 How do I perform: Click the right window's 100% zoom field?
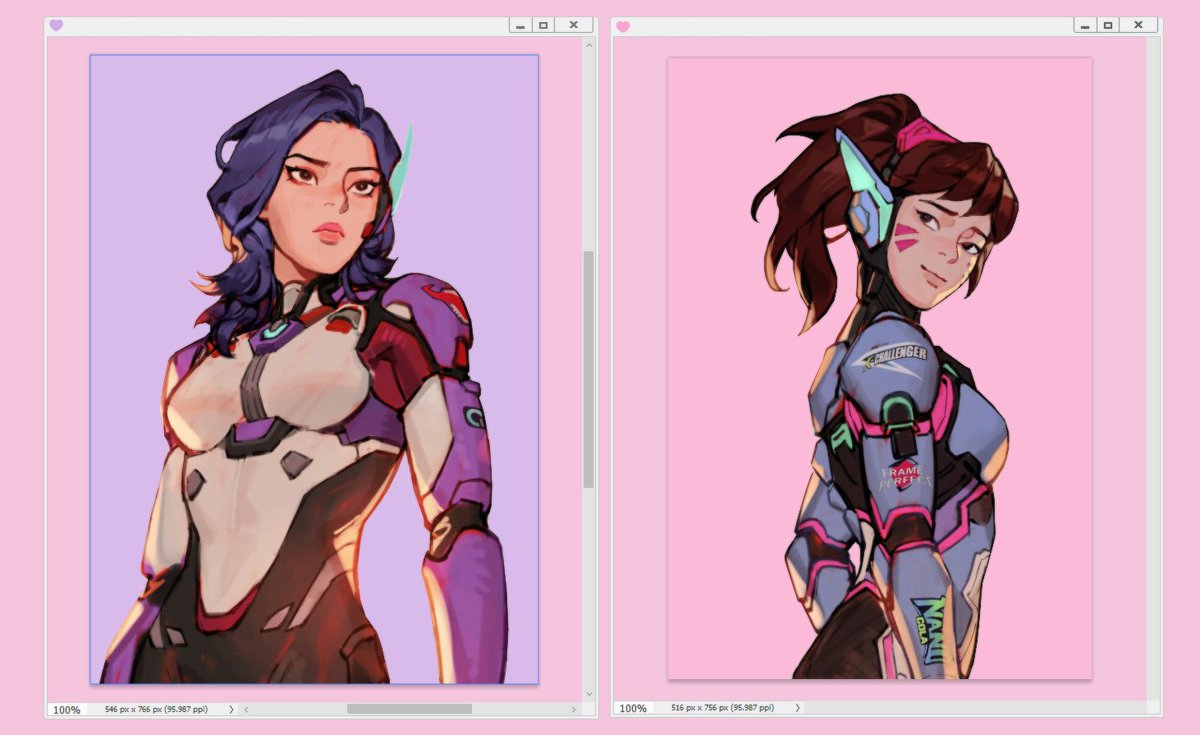pyautogui.click(x=633, y=708)
